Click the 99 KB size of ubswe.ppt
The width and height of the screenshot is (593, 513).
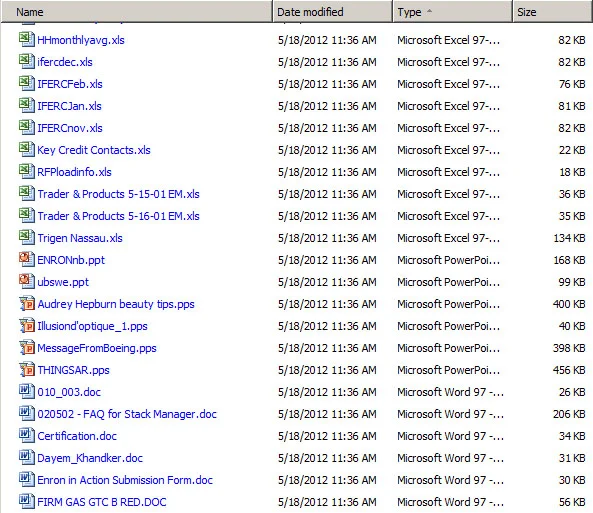click(572, 282)
